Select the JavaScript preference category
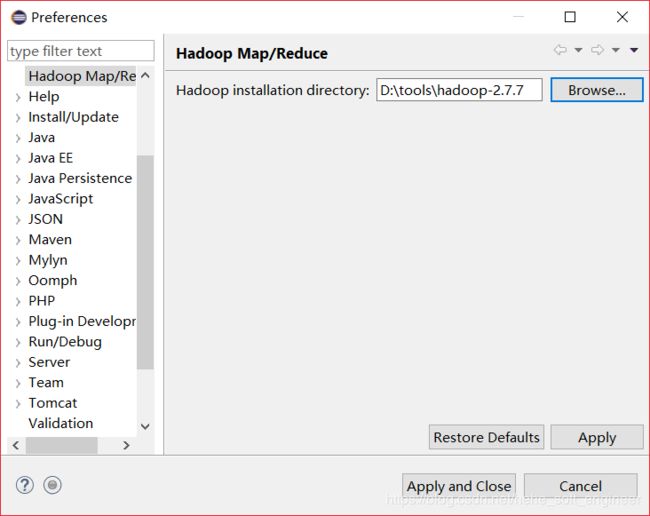The image size is (650, 516). coord(61,199)
